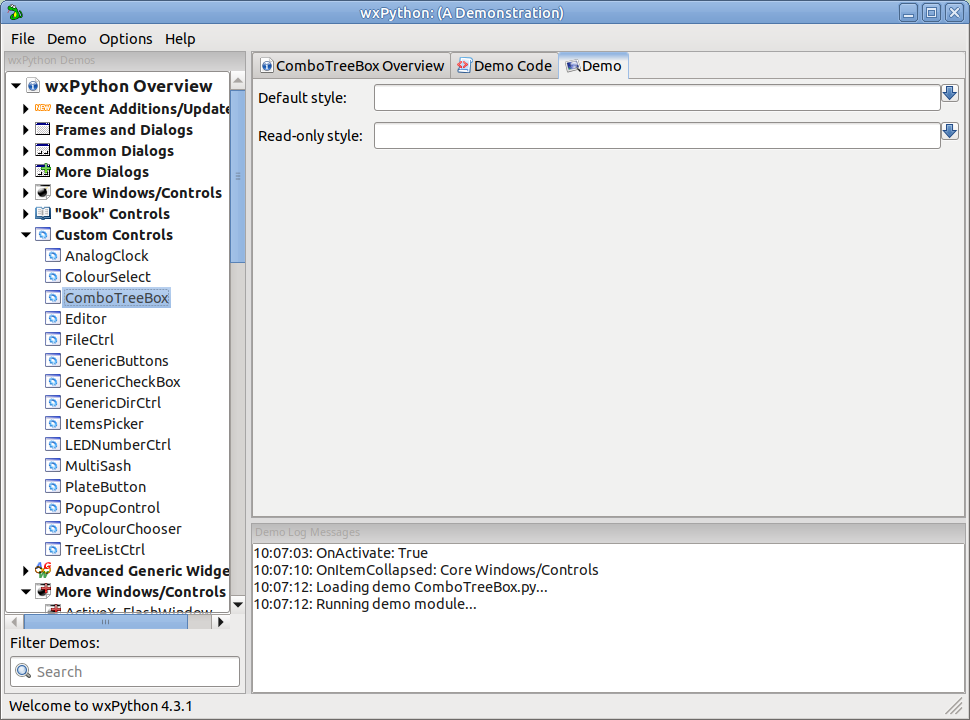
Task: Click the icon next to FileCtrl
Action: click(x=53, y=340)
